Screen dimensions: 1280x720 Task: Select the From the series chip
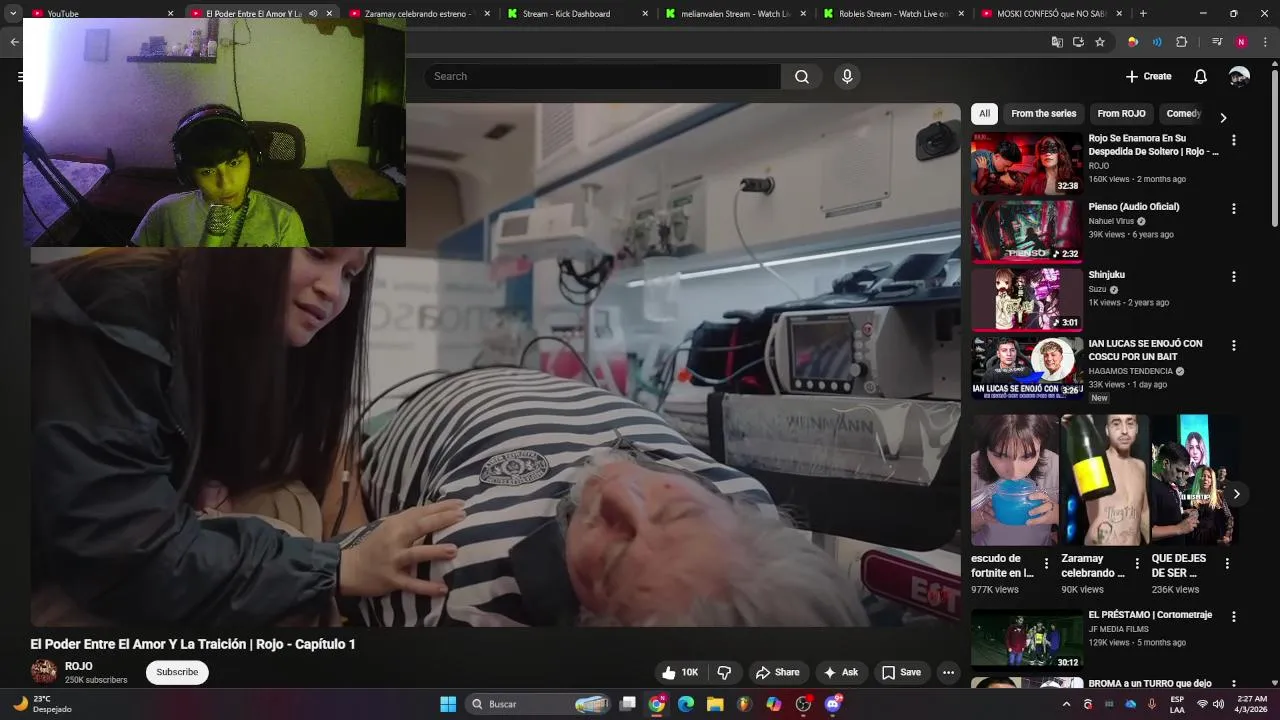[1043, 114]
